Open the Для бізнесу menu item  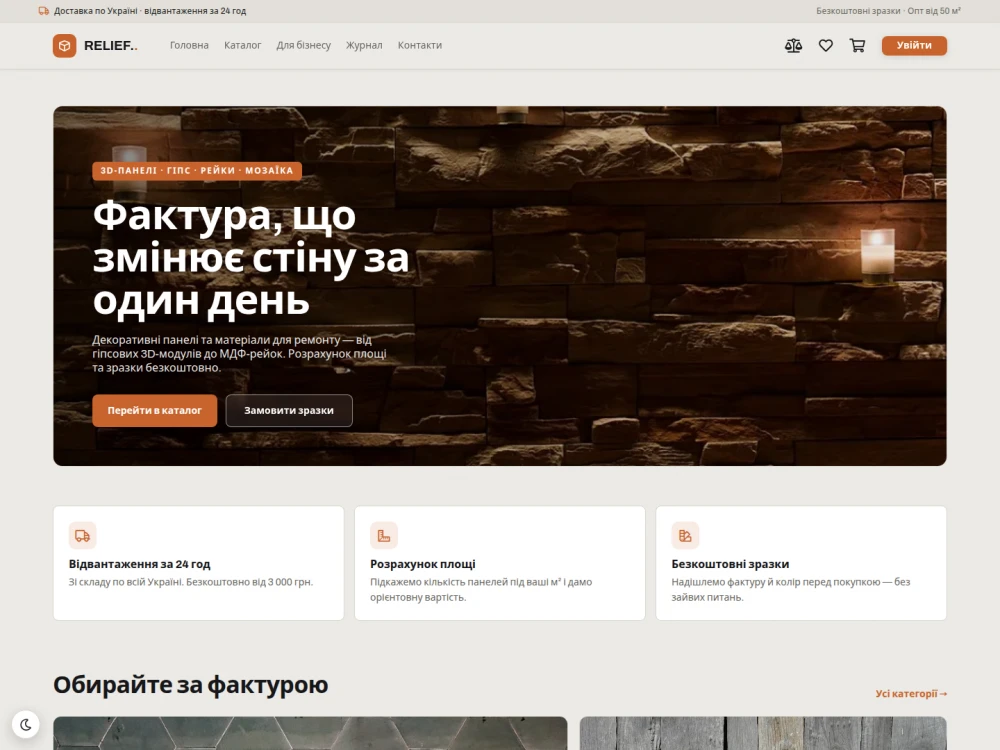pos(304,45)
